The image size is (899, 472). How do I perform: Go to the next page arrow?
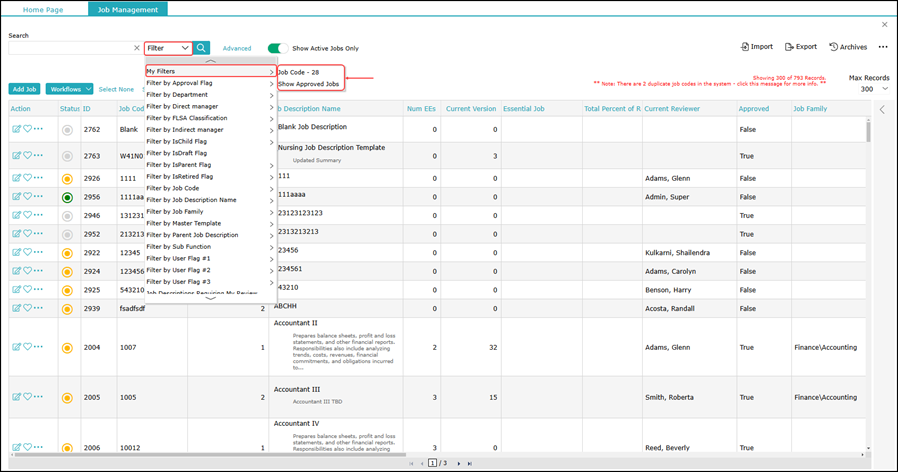click(x=459, y=463)
